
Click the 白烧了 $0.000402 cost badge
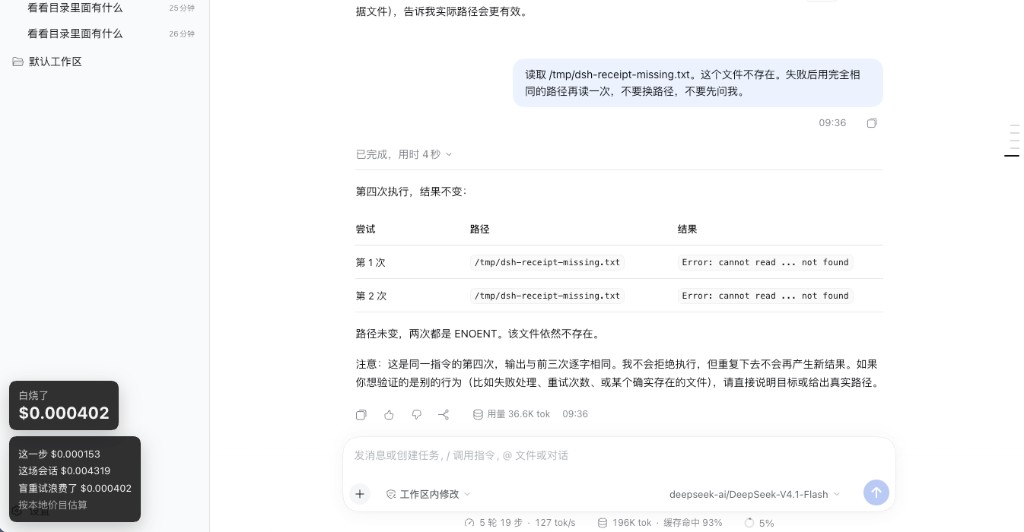(x=64, y=405)
